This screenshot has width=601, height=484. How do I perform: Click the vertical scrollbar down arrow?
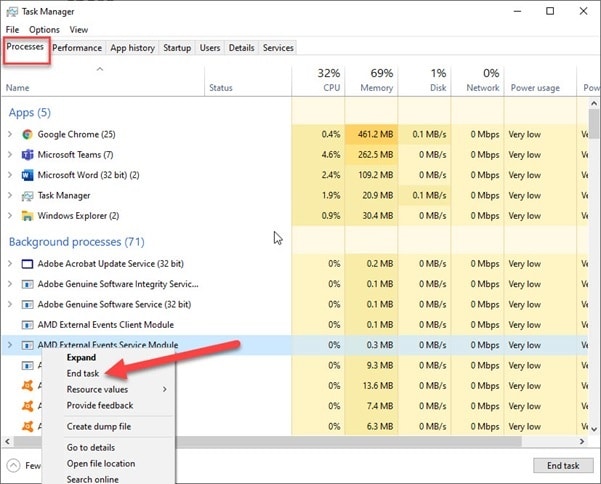(594, 429)
